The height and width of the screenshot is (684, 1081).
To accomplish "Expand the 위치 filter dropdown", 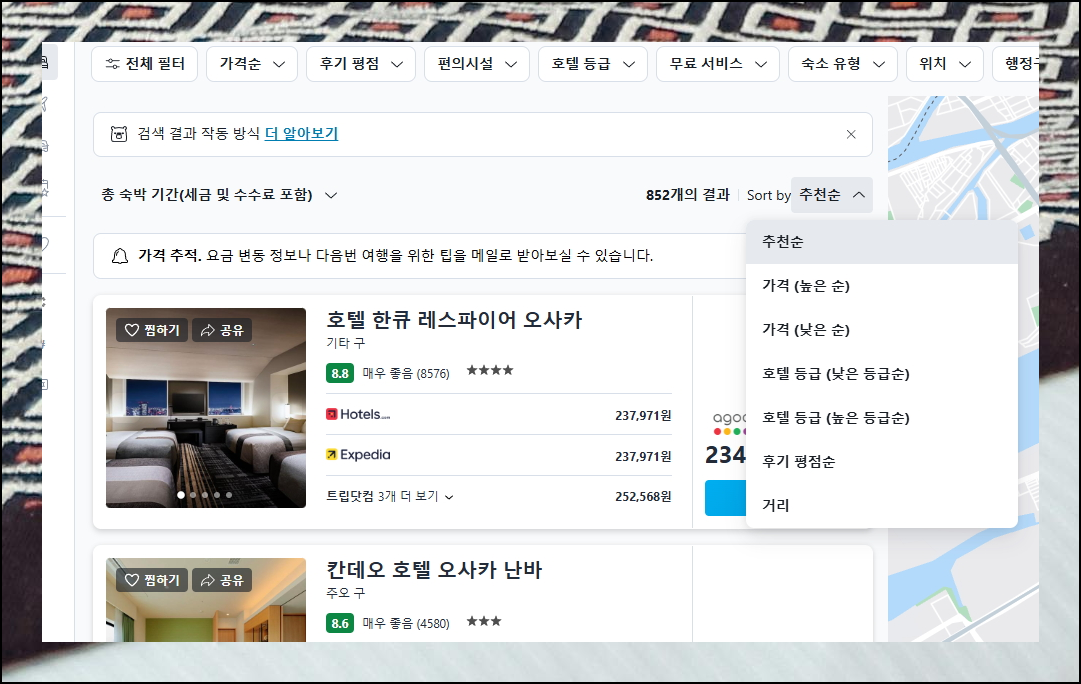I will (x=944, y=64).
